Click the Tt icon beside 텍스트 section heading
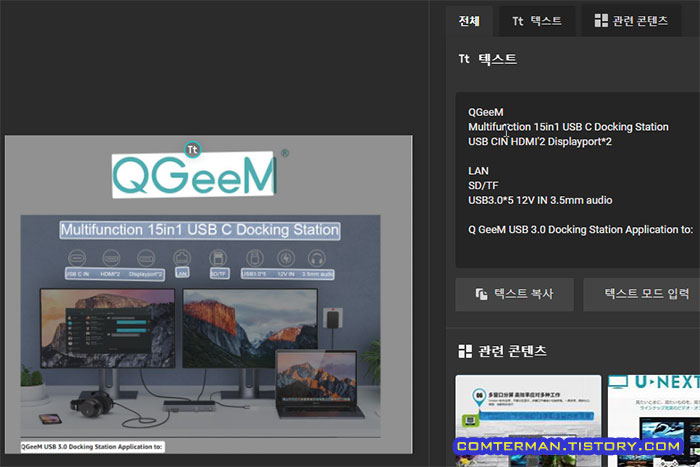The height and width of the screenshot is (467, 700). click(464, 59)
